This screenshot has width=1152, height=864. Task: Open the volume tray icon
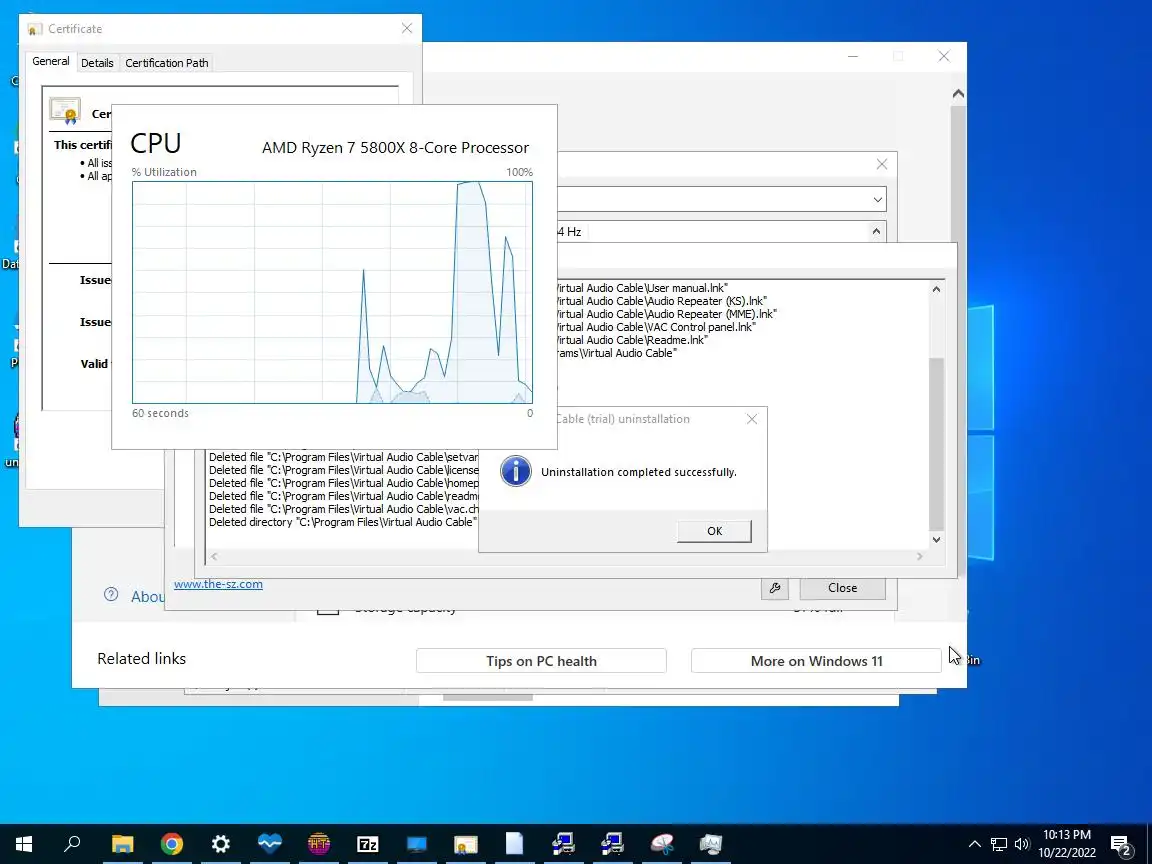pos(1022,843)
